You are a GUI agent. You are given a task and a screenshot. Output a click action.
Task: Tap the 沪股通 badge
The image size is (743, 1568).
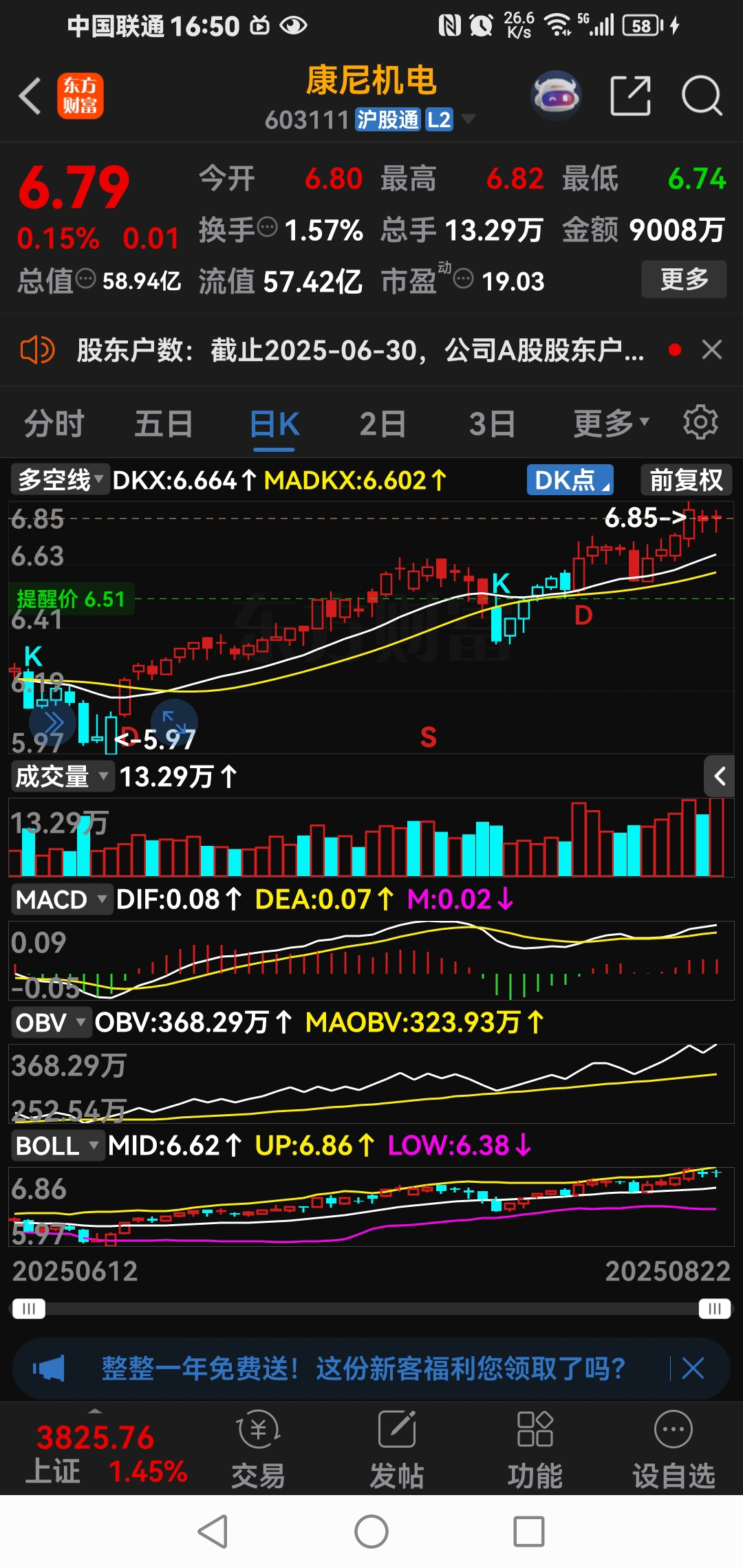387,120
